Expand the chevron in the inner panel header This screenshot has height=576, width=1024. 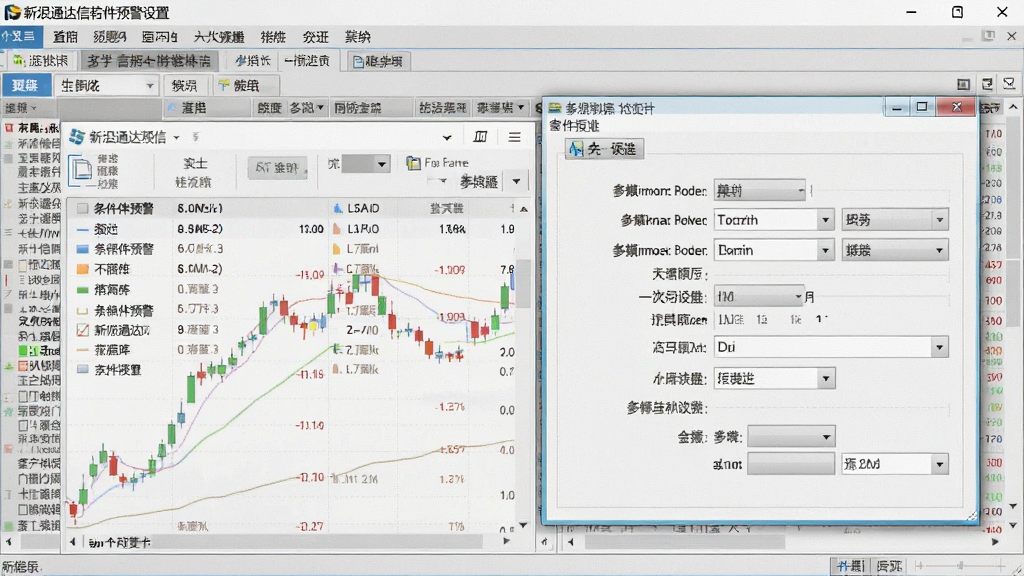tap(447, 138)
